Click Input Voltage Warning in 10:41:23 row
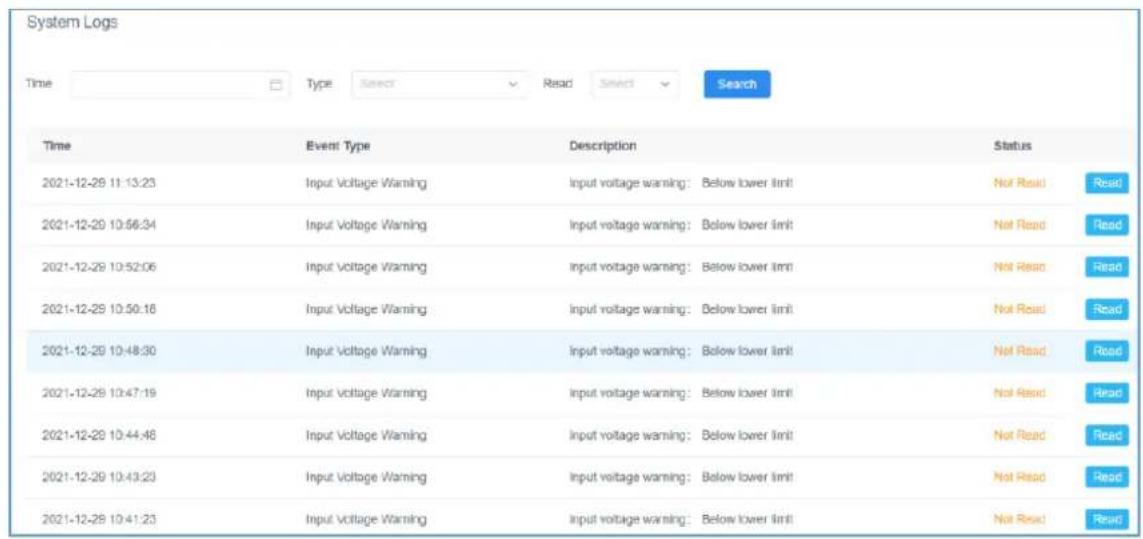The height and width of the screenshot is (539, 1143). [366, 519]
